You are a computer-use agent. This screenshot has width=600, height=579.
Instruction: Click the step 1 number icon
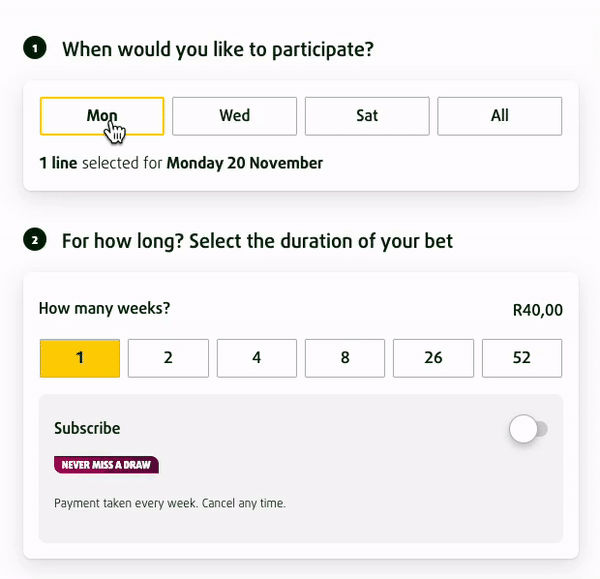(36, 48)
